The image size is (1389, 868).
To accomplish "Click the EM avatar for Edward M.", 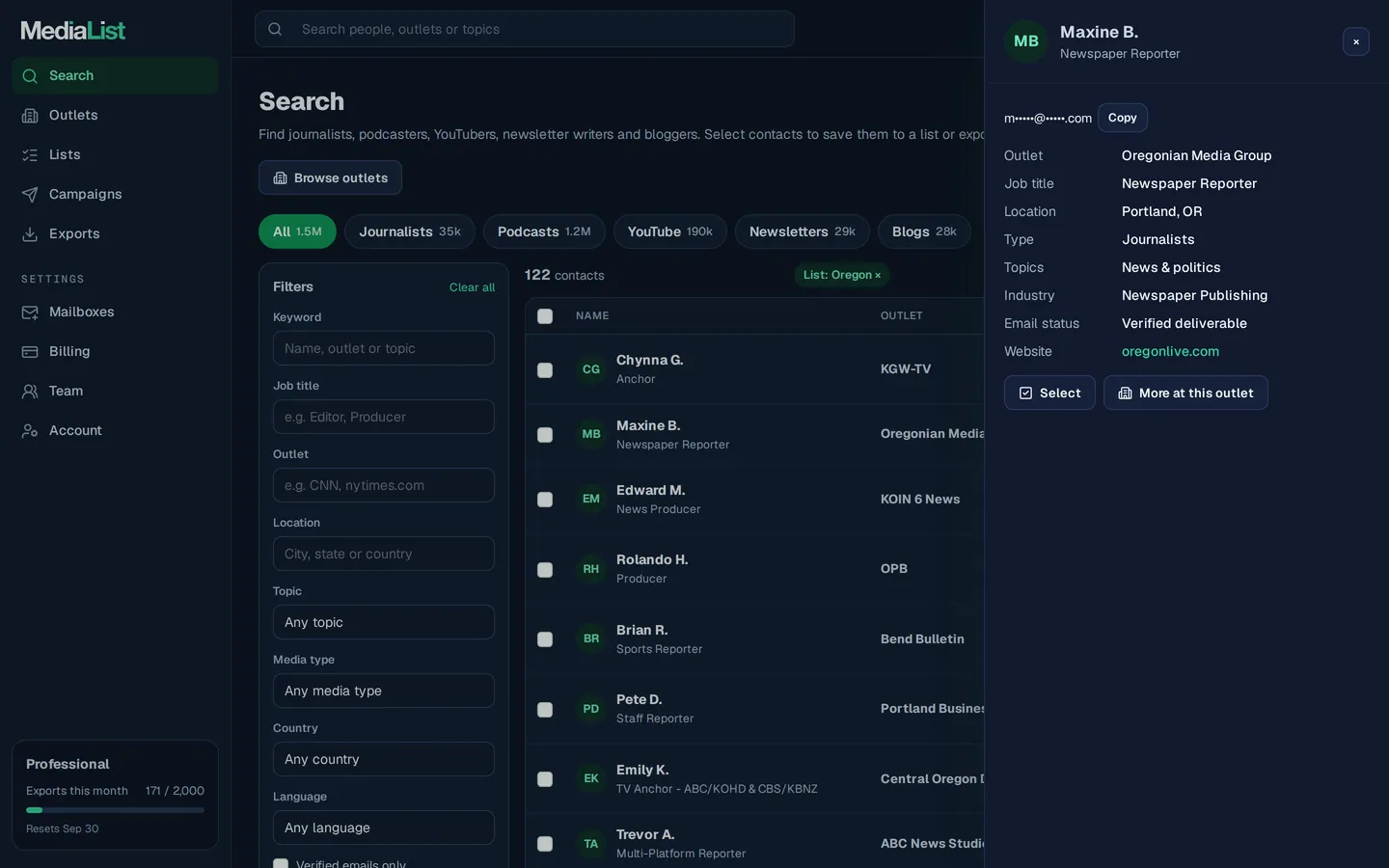I will [591, 499].
